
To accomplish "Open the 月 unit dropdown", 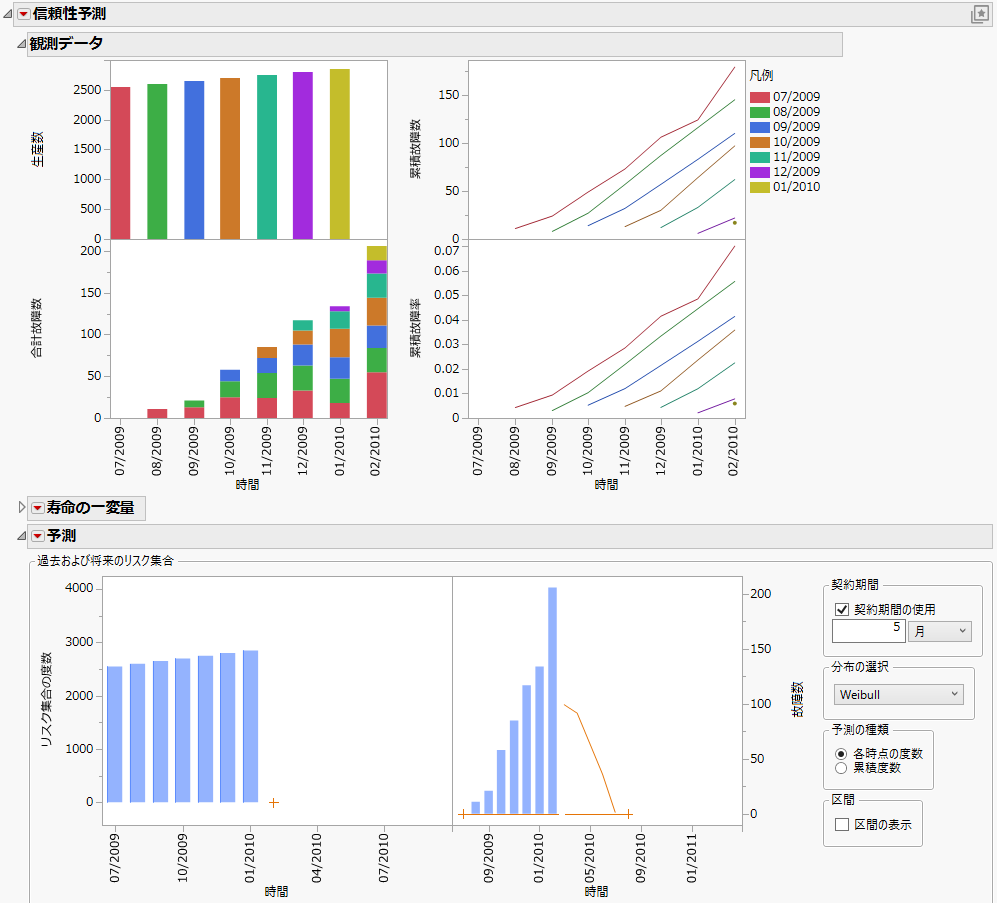I will (938, 631).
